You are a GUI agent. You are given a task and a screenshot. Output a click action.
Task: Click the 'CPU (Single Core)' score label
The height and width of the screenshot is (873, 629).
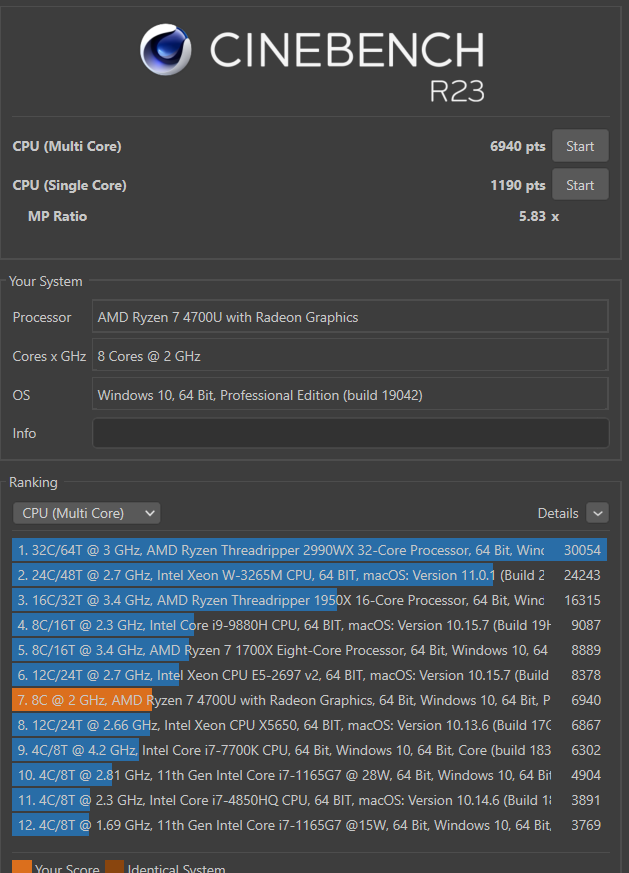pos(70,185)
